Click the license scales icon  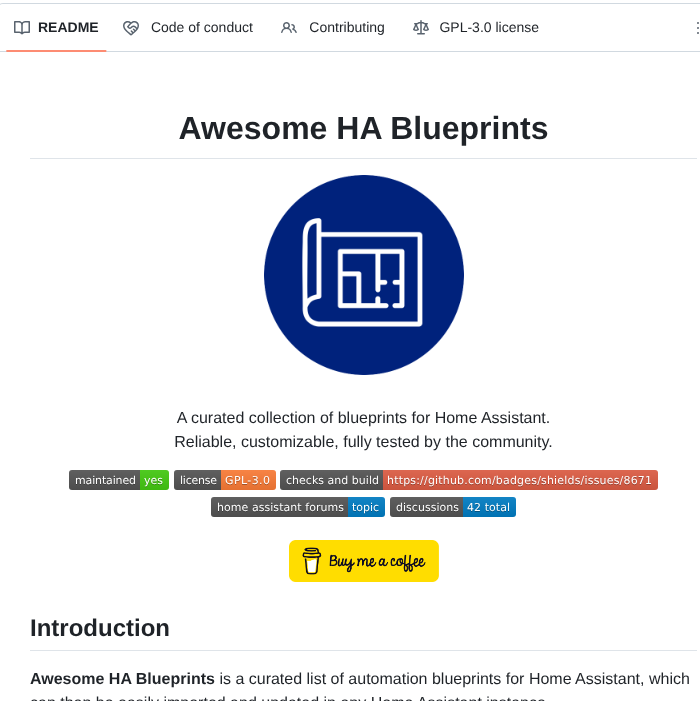421,28
